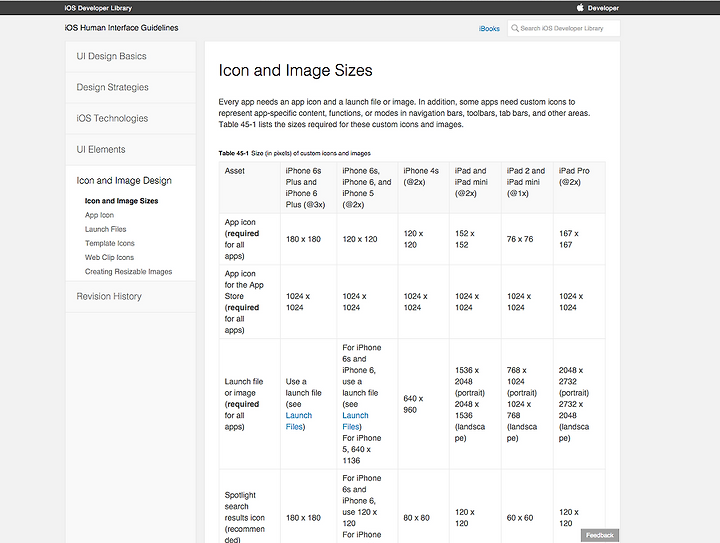Go to Web Clip Icons sidebar page
Image resolution: width=720 pixels, height=543 pixels.
109,258
